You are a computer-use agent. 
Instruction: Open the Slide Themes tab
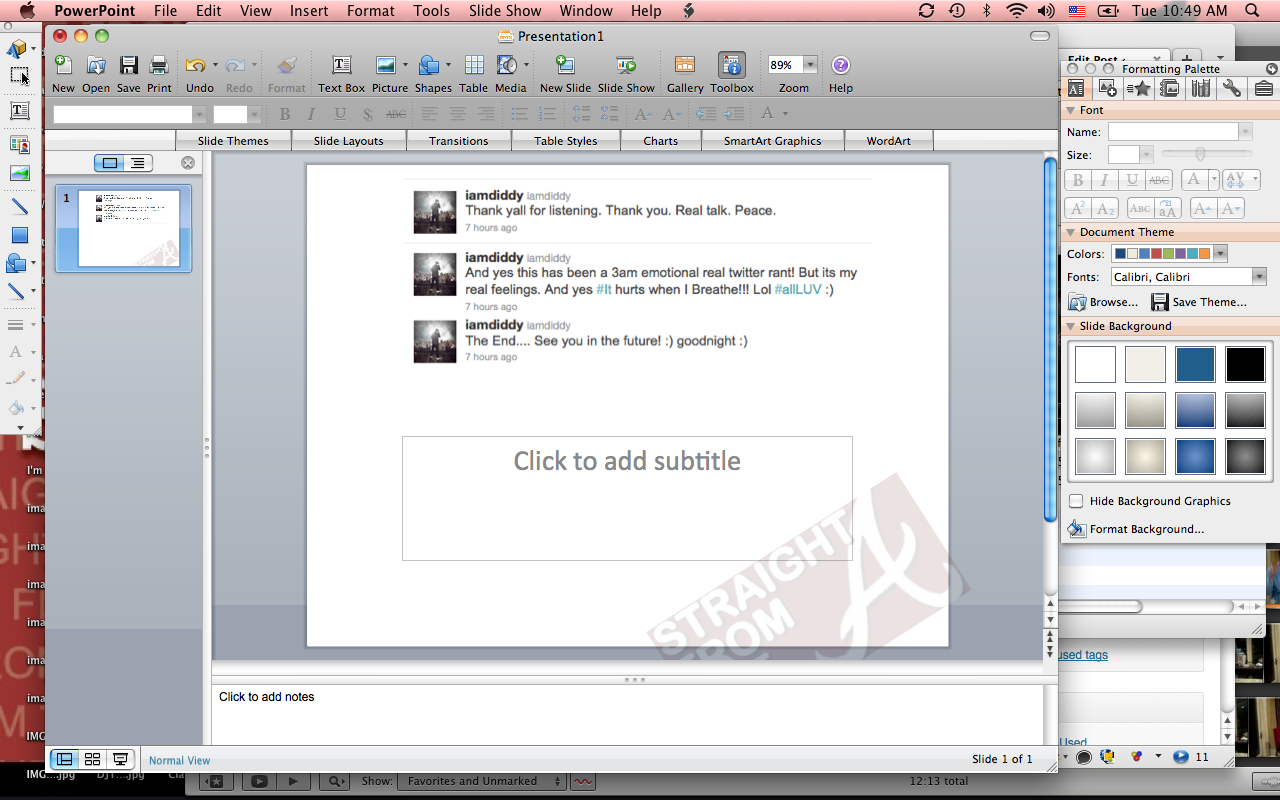(x=233, y=141)
